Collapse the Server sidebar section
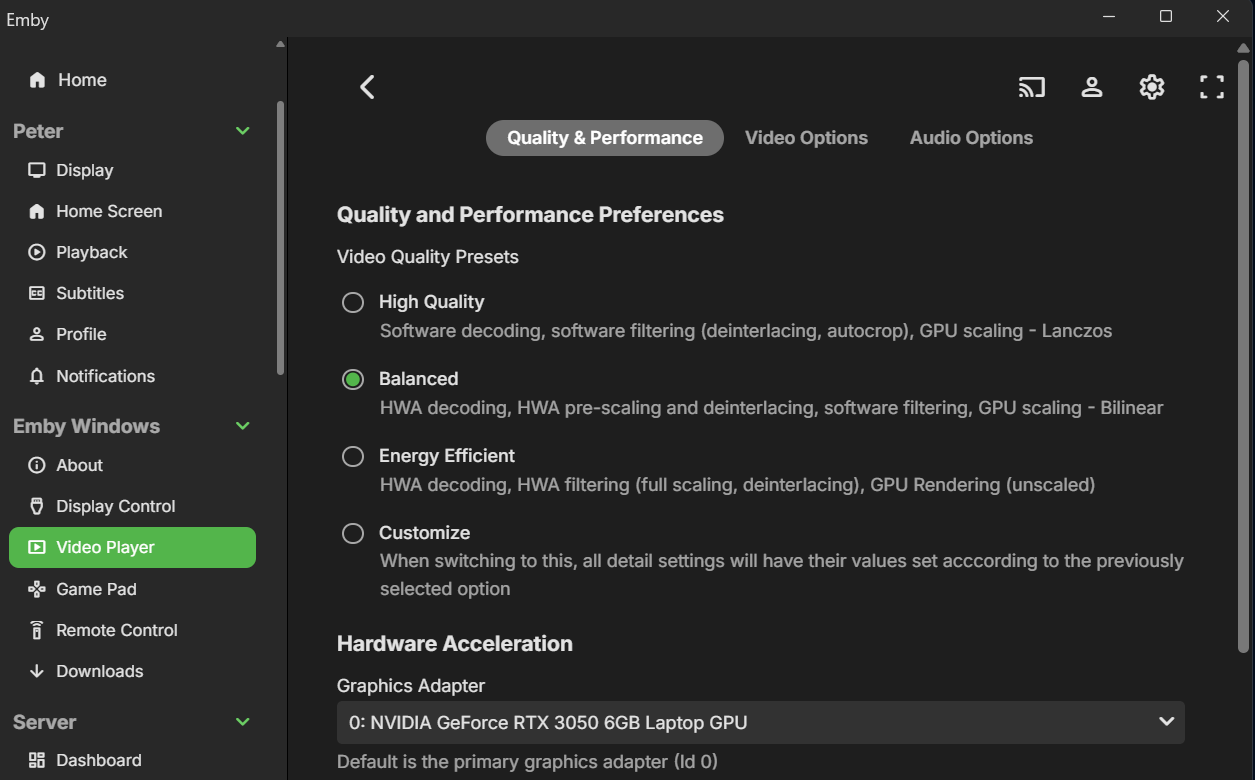 pyautogui.click(x=242, y=722)
